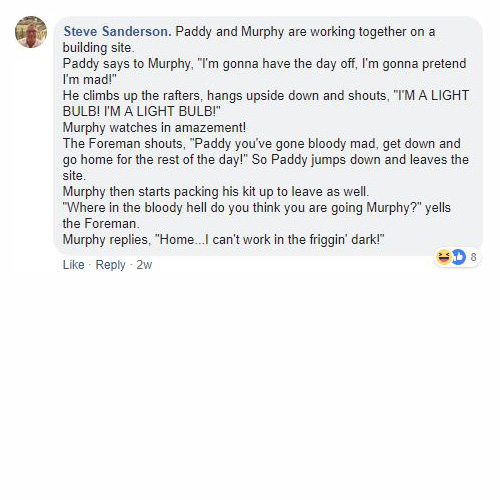Image resolution: width=500 pixels, height=500 pixels.
Task: Click "Murphy watches in amazement!" line
Action: pyautogui.click(x=154, y=127)
